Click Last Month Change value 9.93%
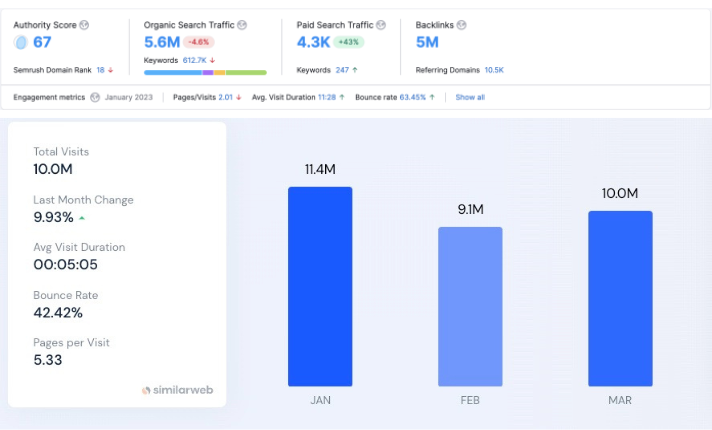712x430 pixels. 53,217
